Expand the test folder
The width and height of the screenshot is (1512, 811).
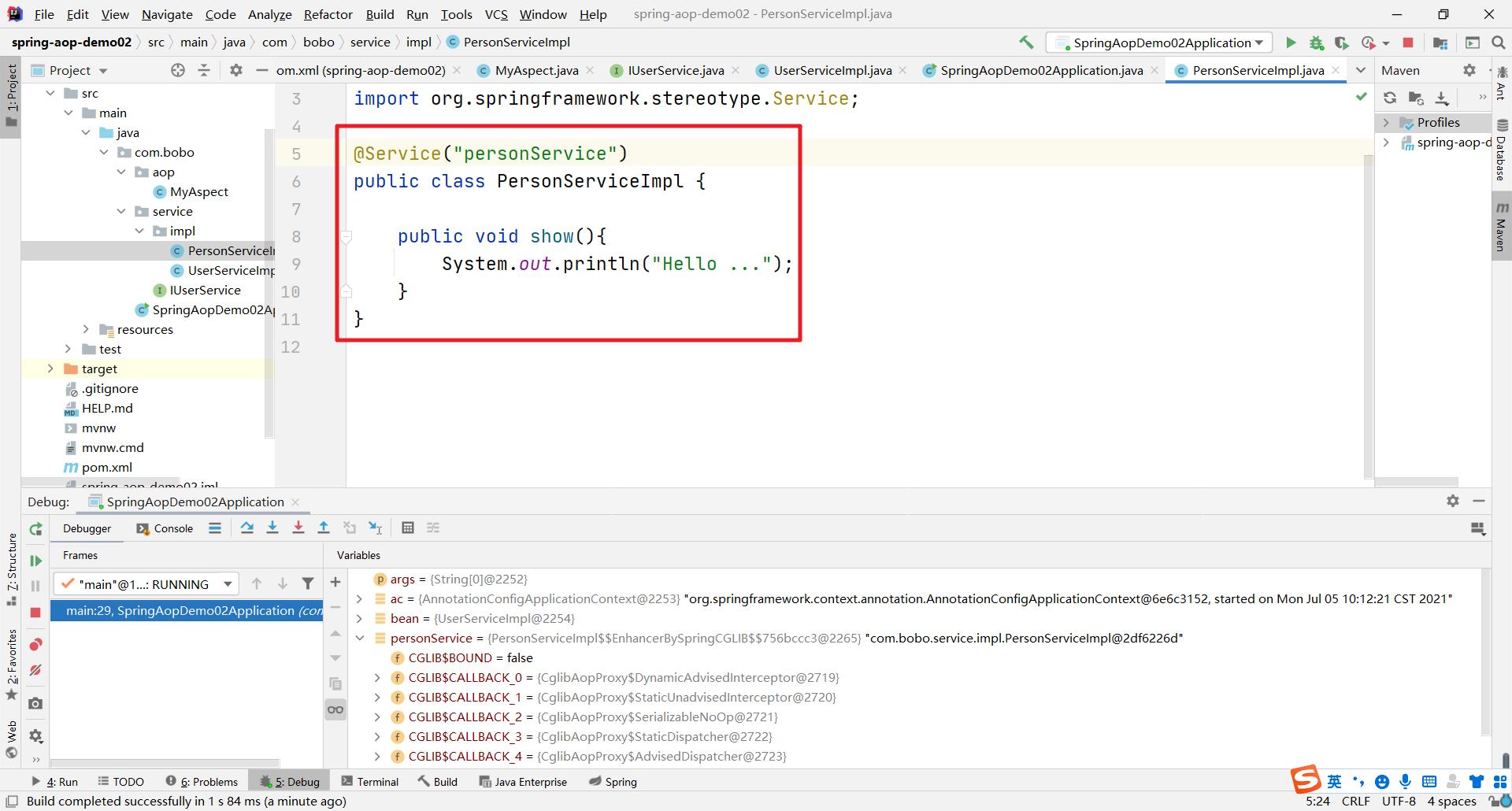[69, 349]
